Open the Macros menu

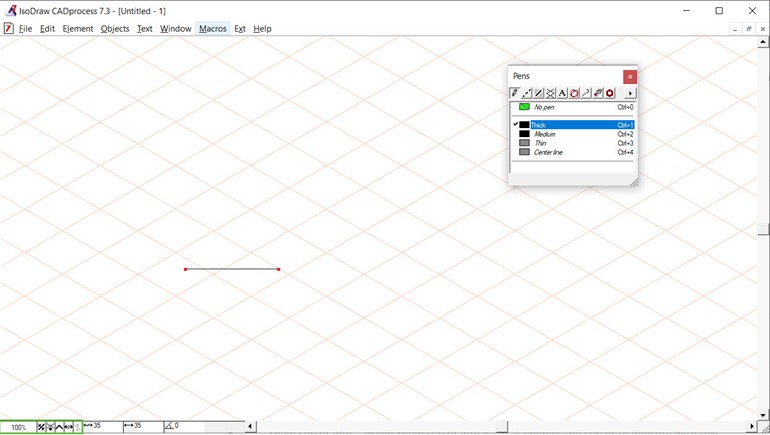pyautogui.click(x=213, y=28)
